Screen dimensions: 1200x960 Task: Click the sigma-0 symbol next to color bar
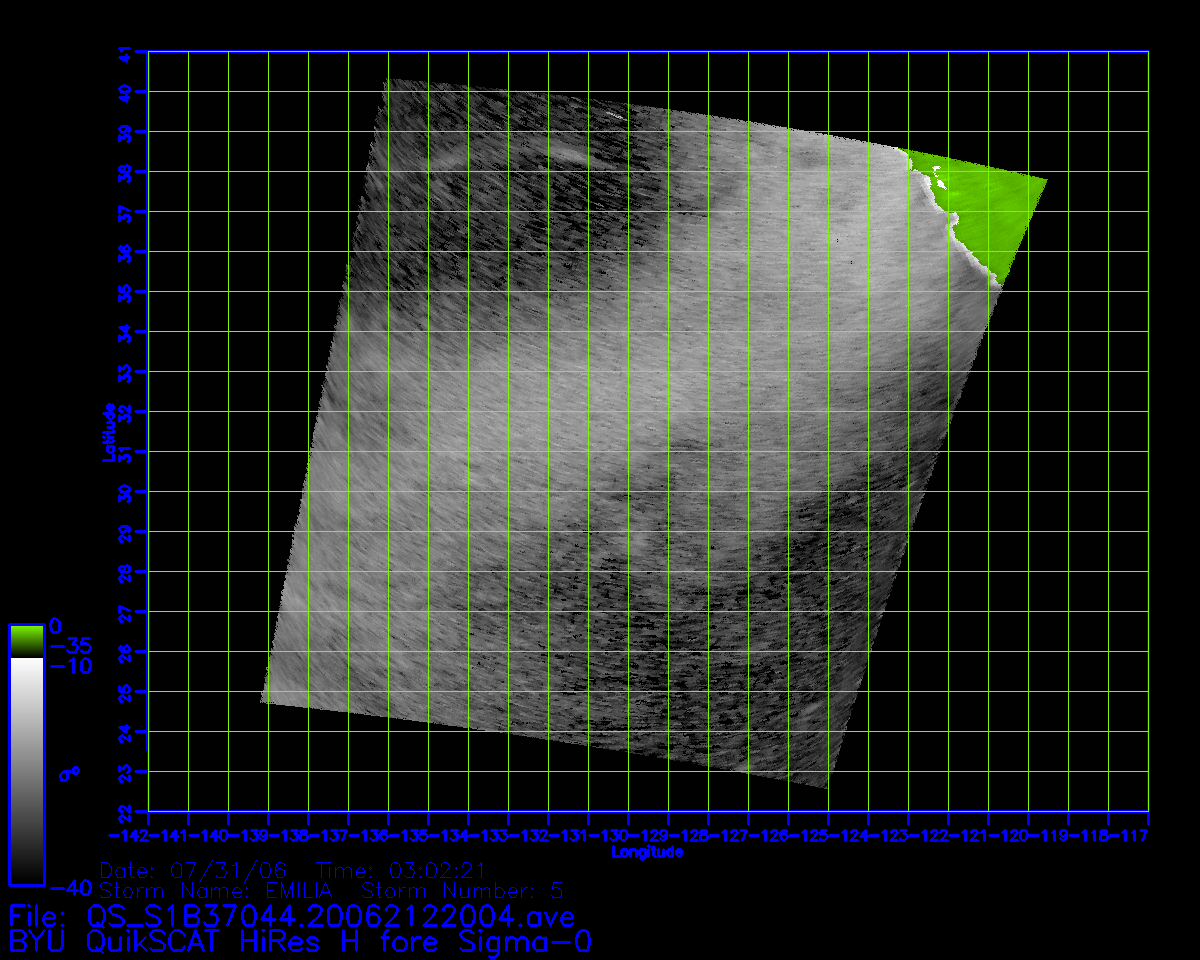click(x=69, y=773)
